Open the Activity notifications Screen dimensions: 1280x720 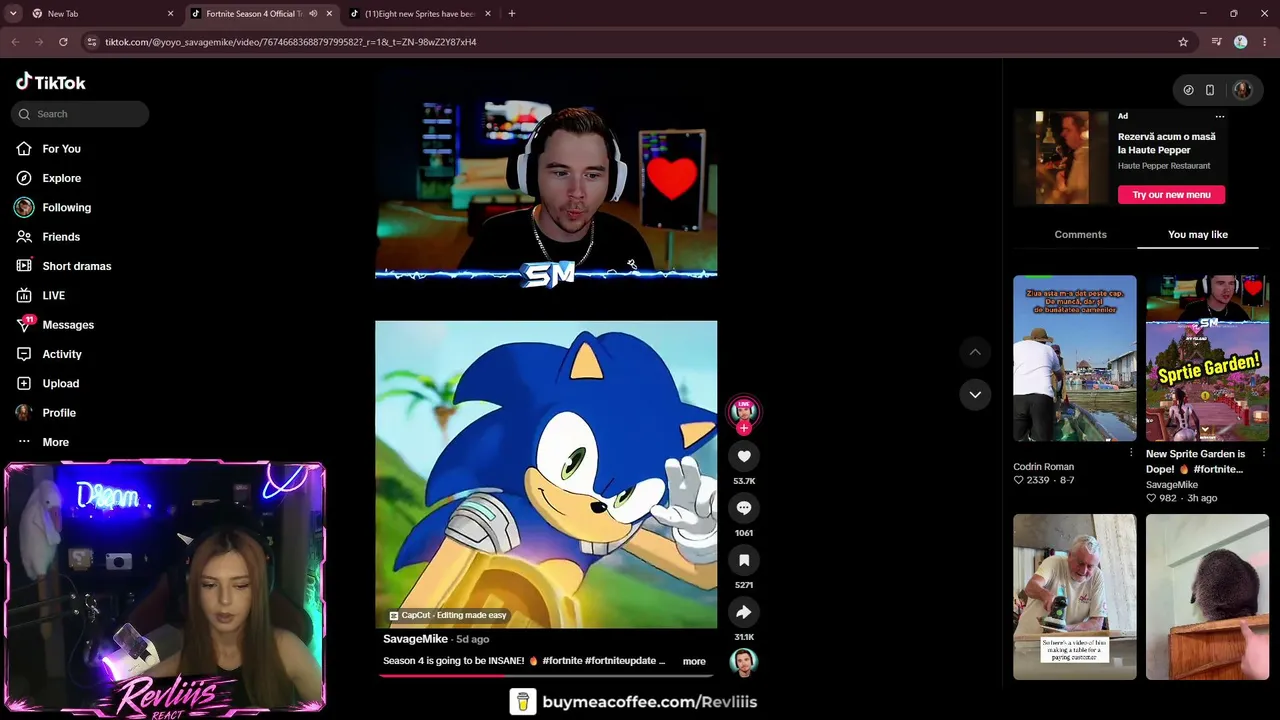[49, 354]
